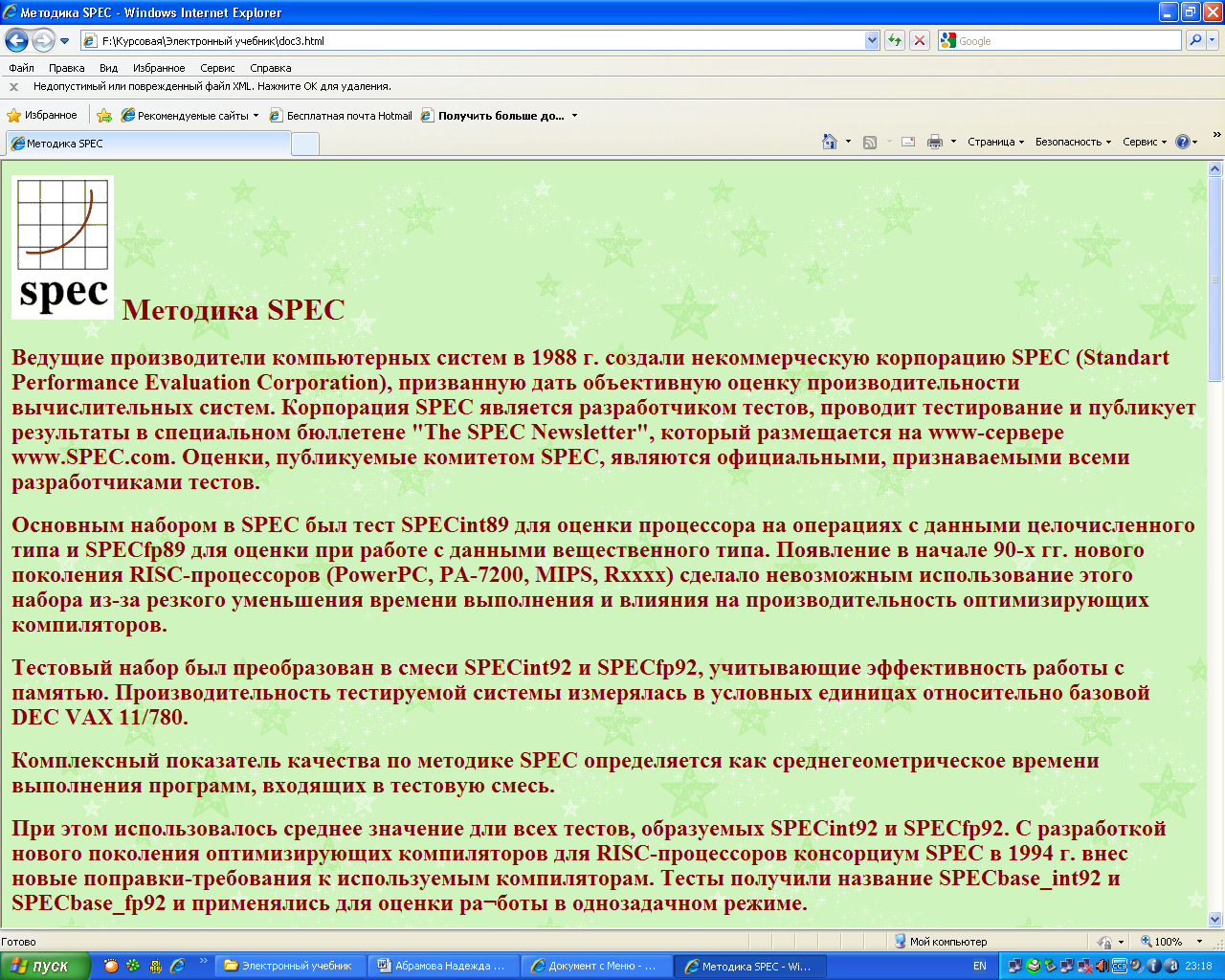Open the Избранное favorites star button

point(42,115)
